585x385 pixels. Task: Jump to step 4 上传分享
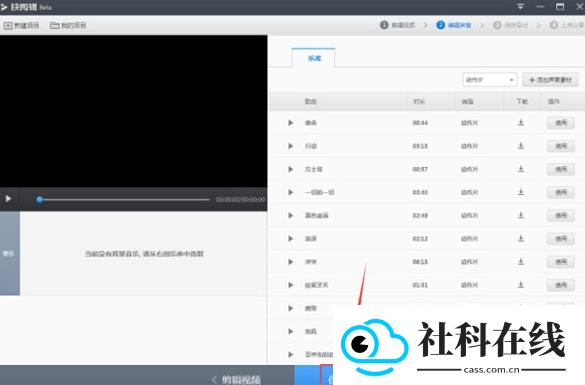pos(567,25)
